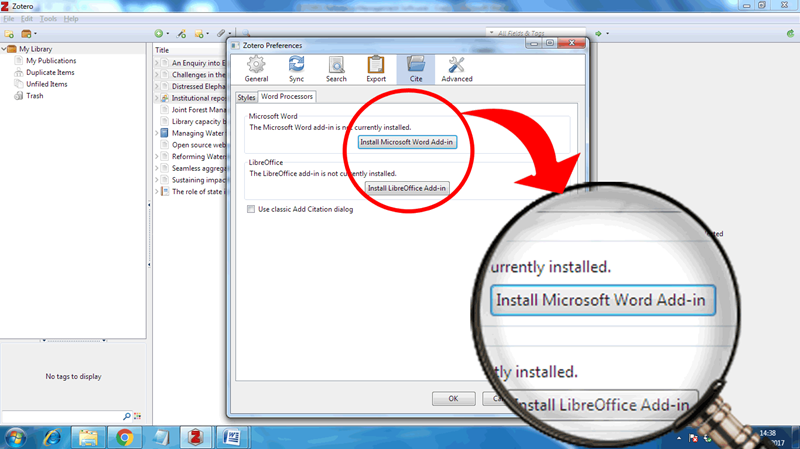800x449 pixels.
Task: Click New Library icon in Zotero toolbar
Action: click(x=28, y=34)
